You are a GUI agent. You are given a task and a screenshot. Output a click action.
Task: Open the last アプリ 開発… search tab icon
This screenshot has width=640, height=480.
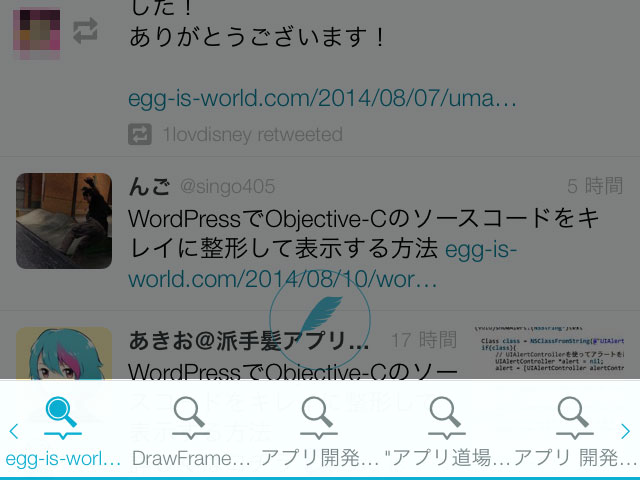[x=574, y=418]
